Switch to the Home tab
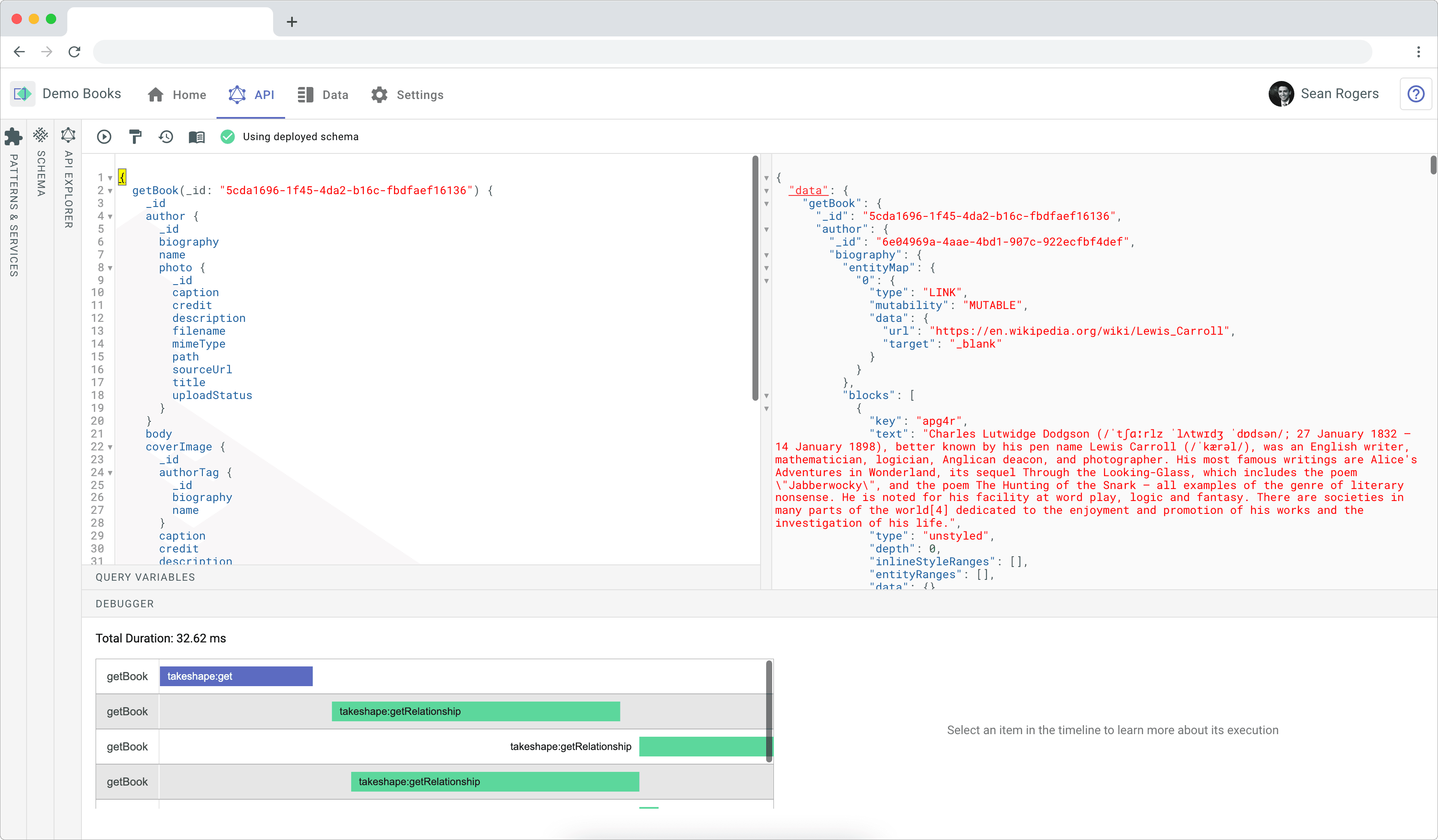This screenshot has width=1438, height=840. pyautogui.click(x=176, y=95)
